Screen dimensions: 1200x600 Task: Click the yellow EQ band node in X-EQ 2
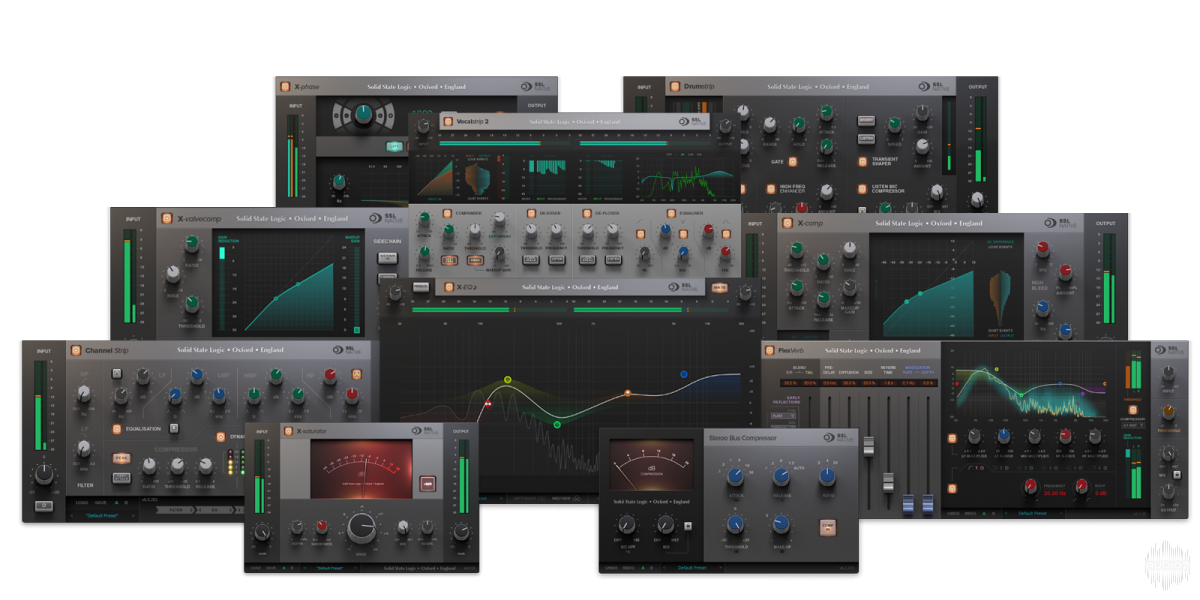coord(508,380)
